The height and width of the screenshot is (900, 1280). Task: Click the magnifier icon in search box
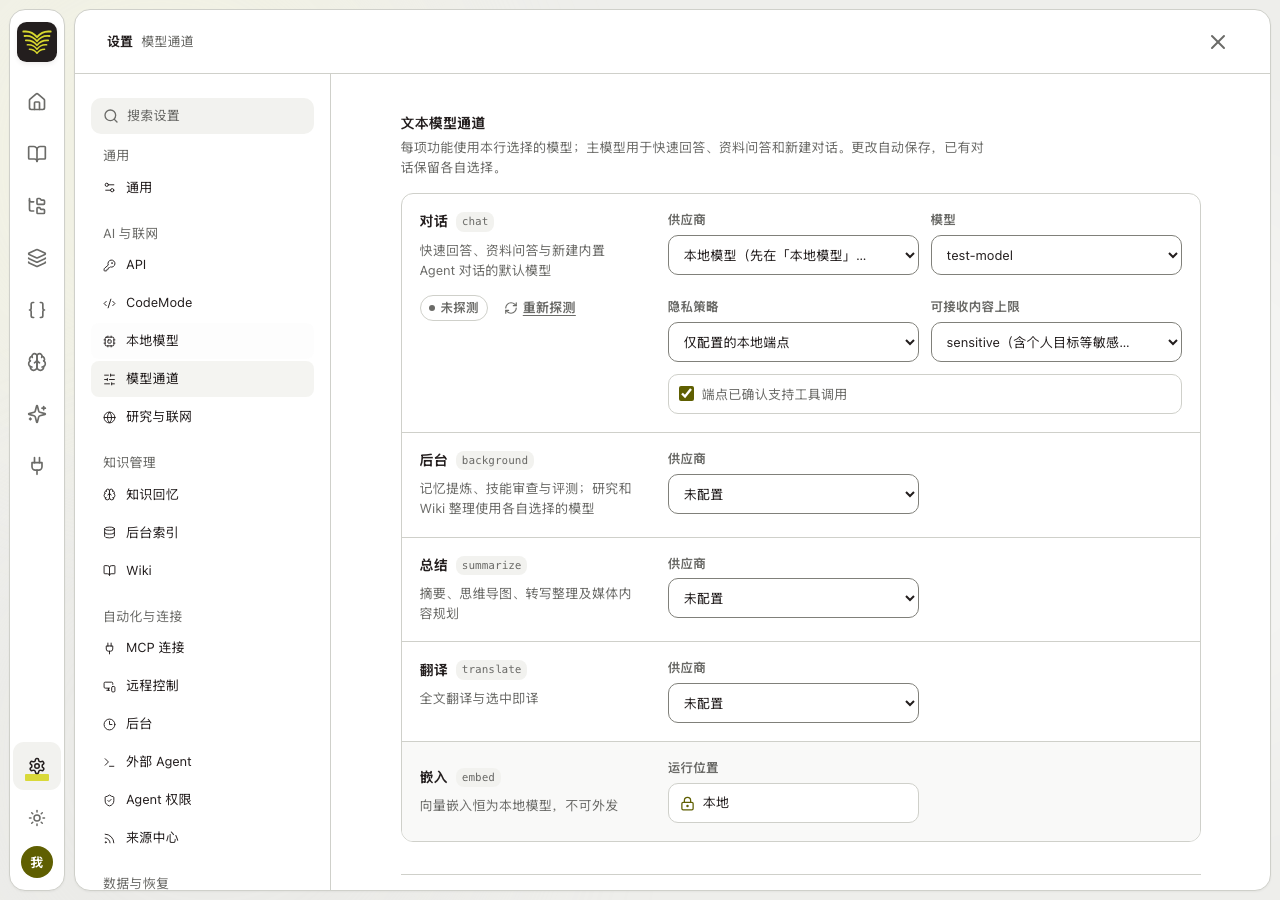click(111, 116)
